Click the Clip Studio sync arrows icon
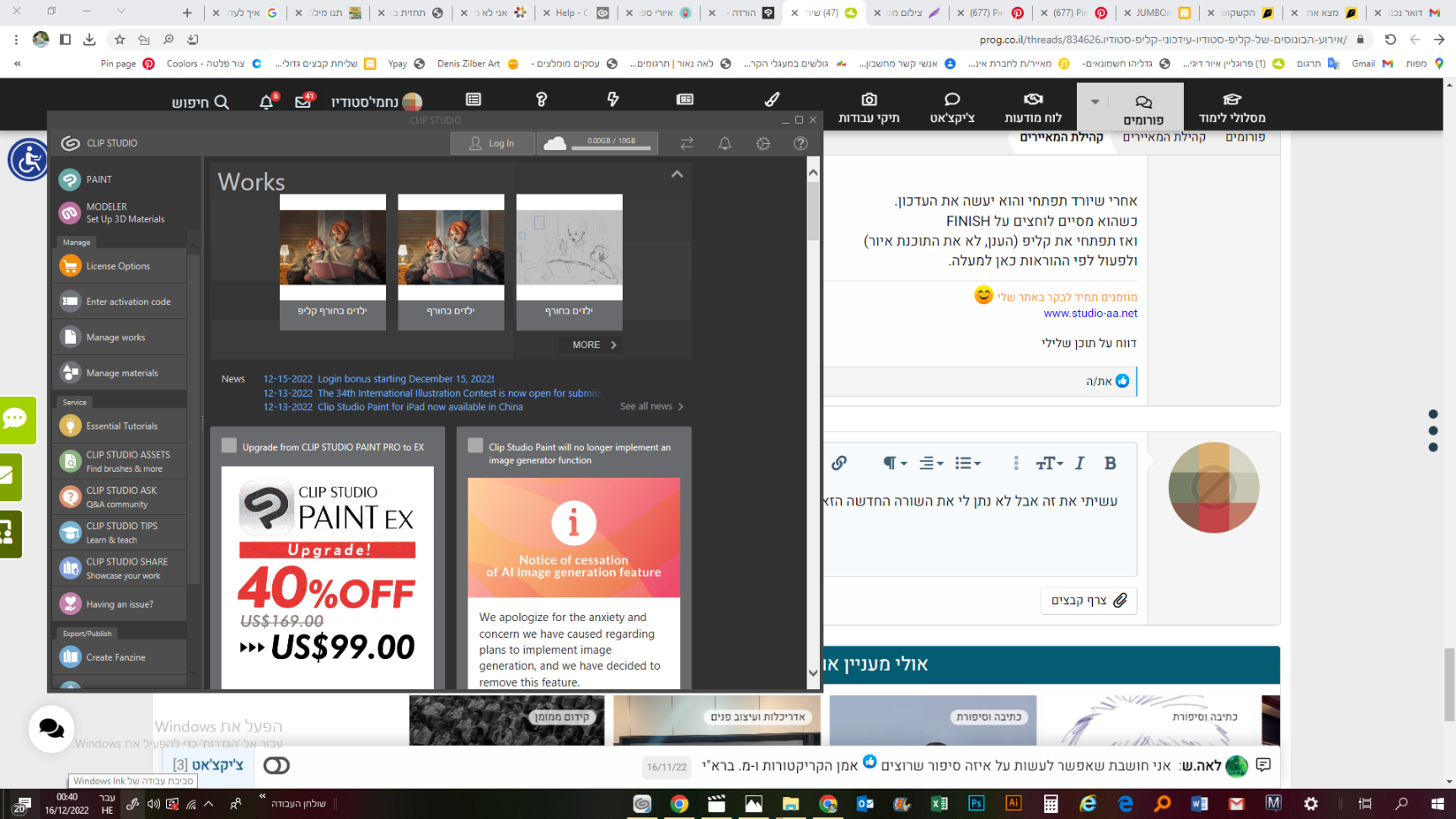This screenshot has height=819, width=1456. coord(687,143)
